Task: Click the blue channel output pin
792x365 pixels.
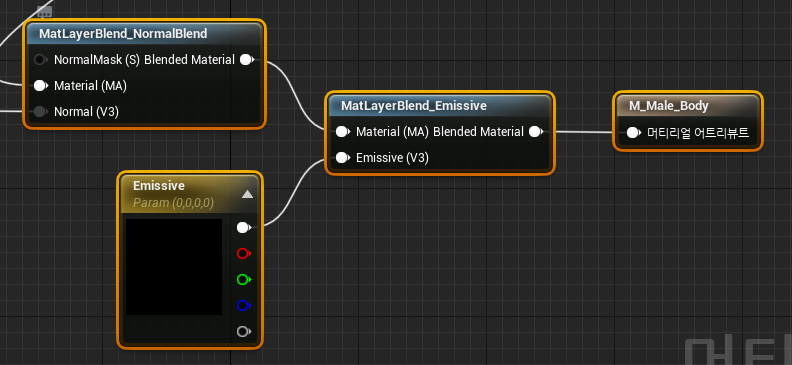Action: point(244,305)
